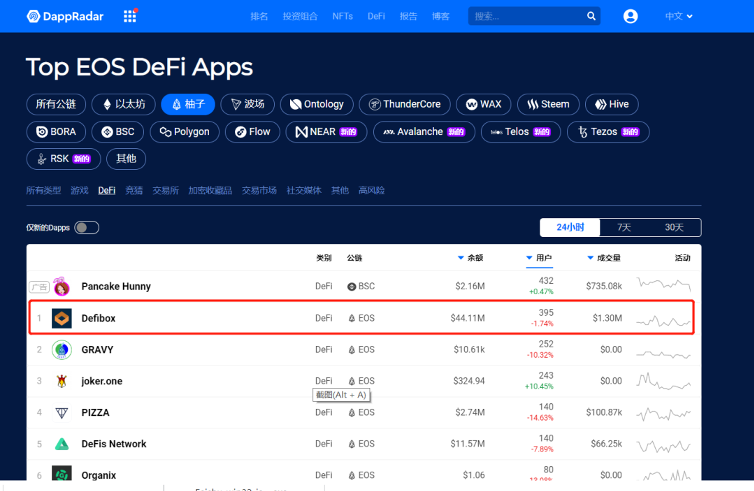Select the 波场 chain filter
Viewport: 754px width, 491px height.
(248, 104)
